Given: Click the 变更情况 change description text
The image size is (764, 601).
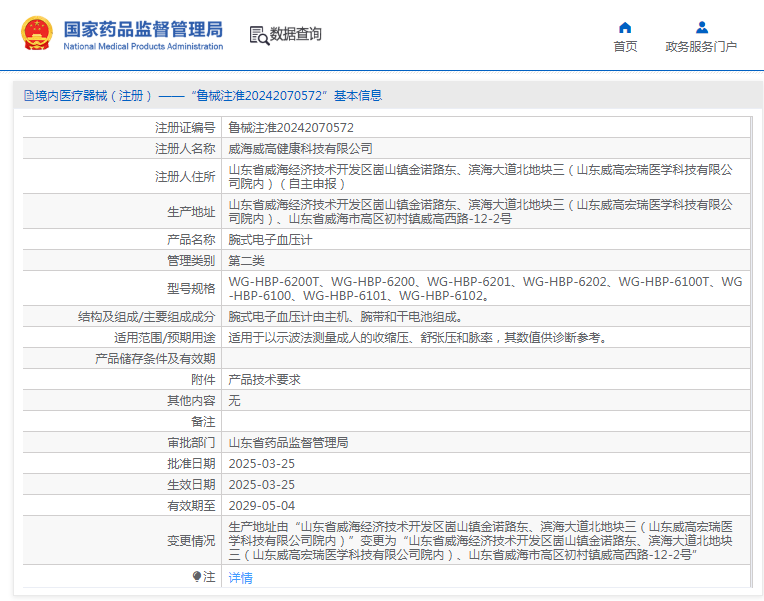Looking at the screenshot, I should pos(480,541).
